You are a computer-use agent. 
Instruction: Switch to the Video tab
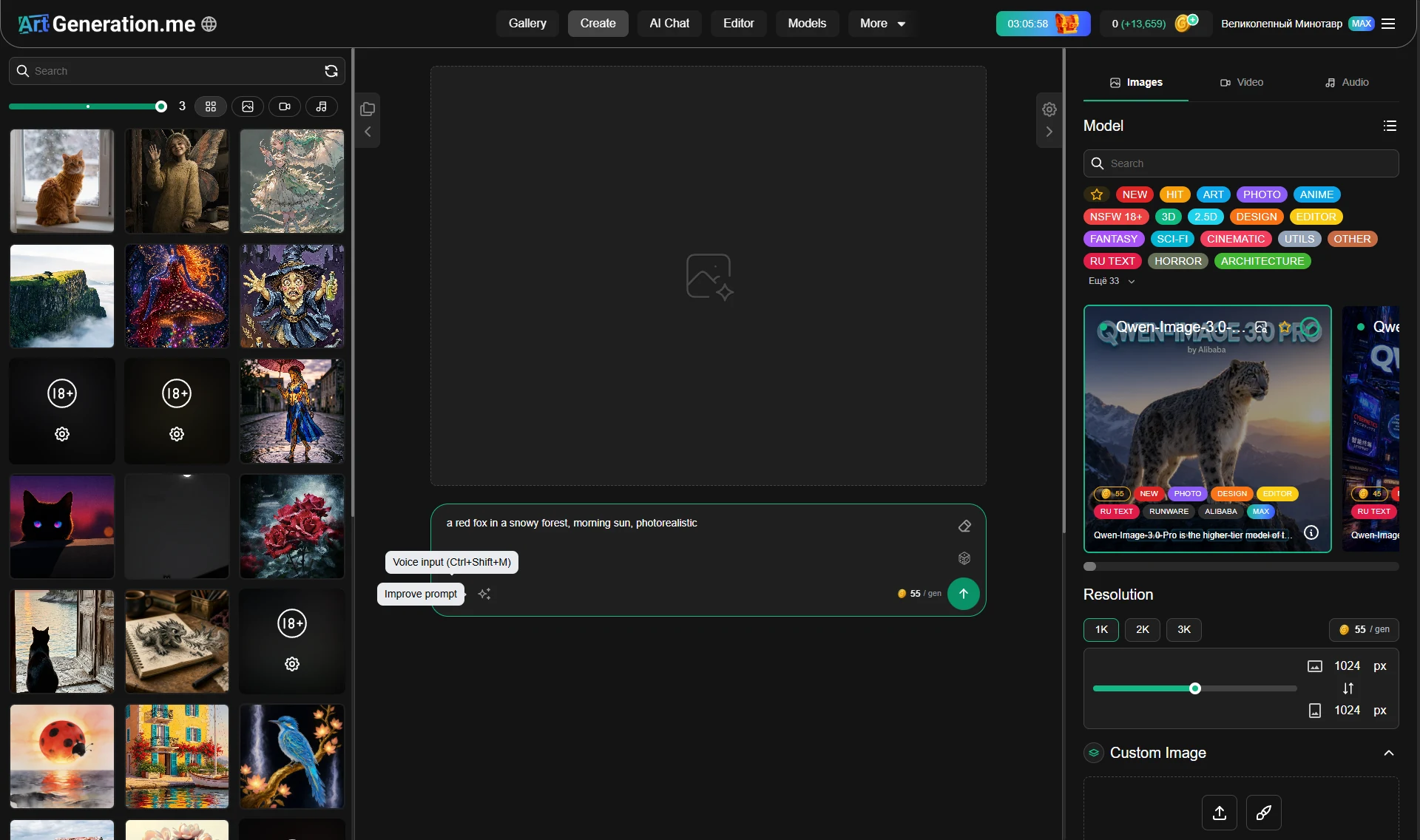tap(1242, 82)
